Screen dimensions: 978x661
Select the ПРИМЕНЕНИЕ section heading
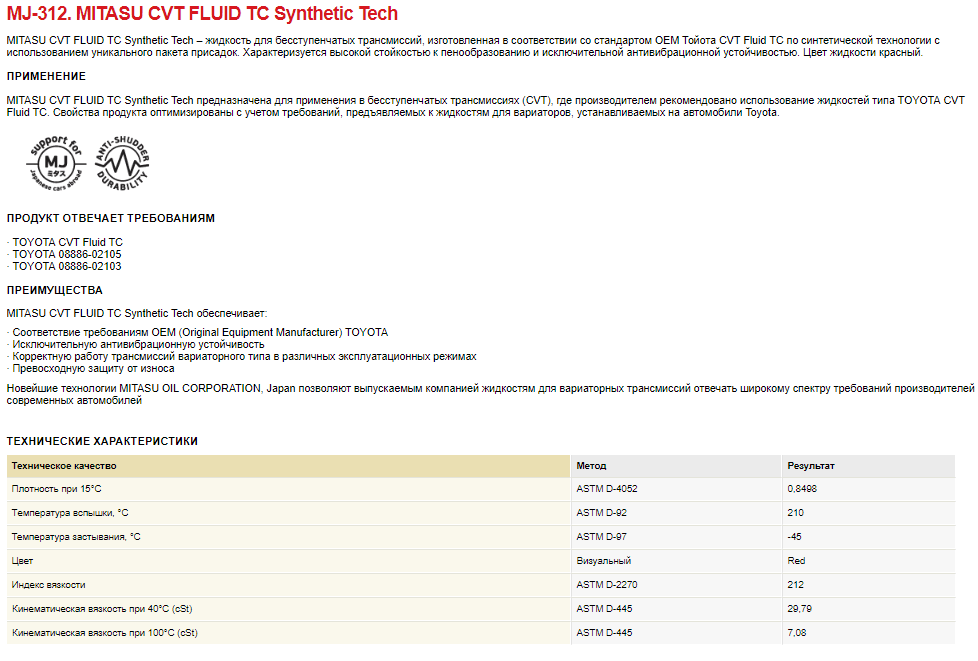point(46,76)
